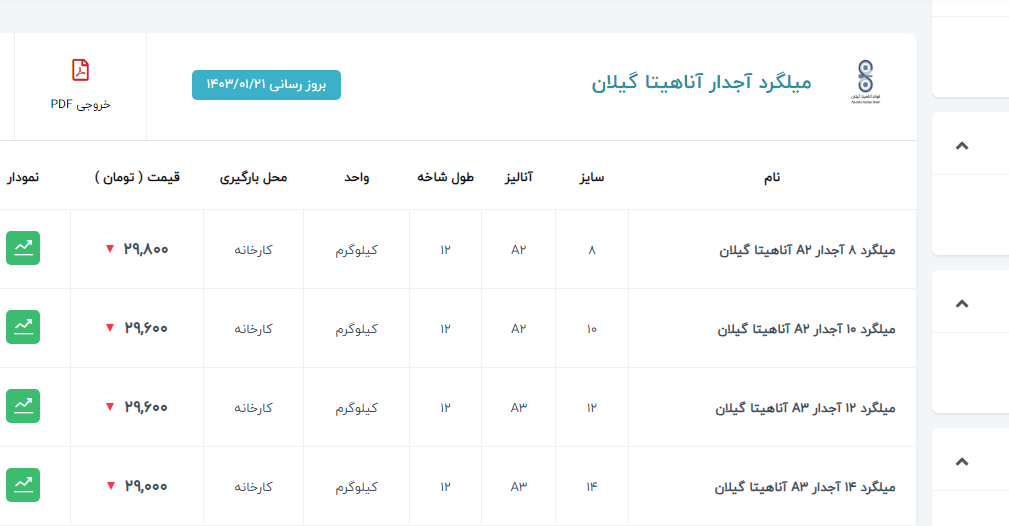Open میلگرد 8 آجدار A2 آناهیتا گیلان link

point(807,249)
